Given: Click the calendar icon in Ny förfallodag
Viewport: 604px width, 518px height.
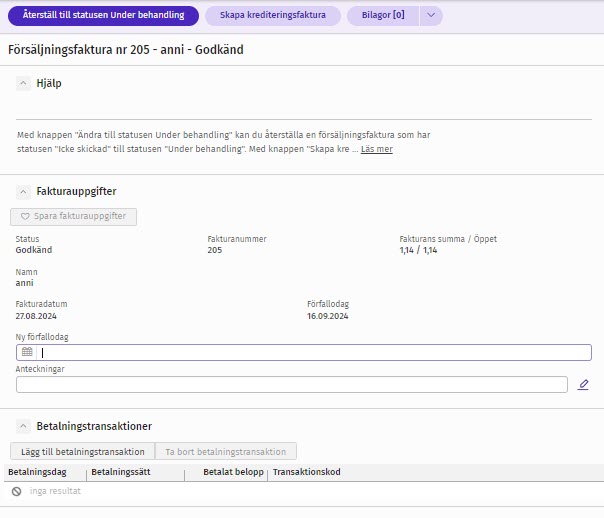Looking at the screenshot, I should coord(27,352).
